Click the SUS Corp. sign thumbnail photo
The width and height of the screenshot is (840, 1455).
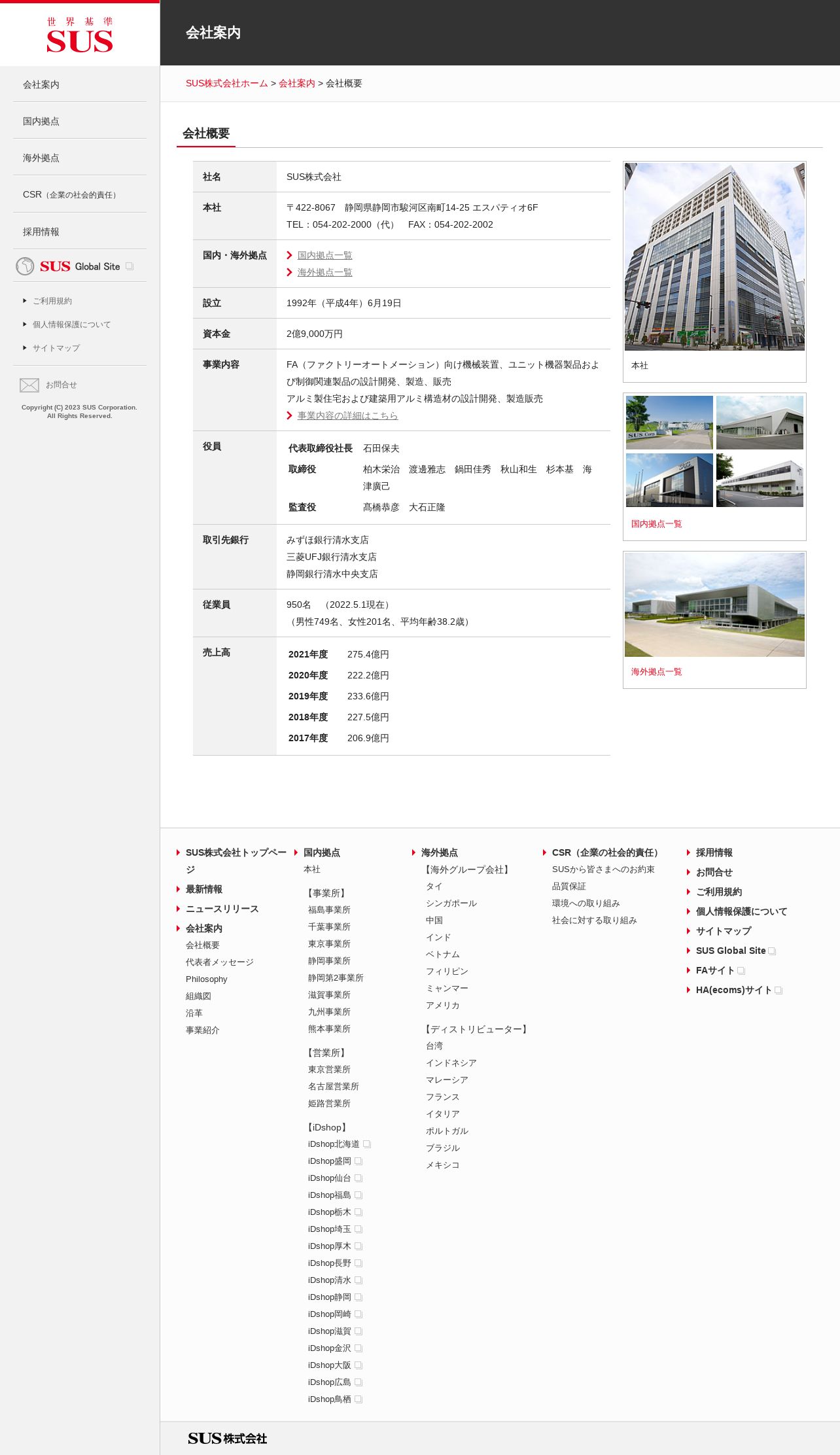point(669,423)
